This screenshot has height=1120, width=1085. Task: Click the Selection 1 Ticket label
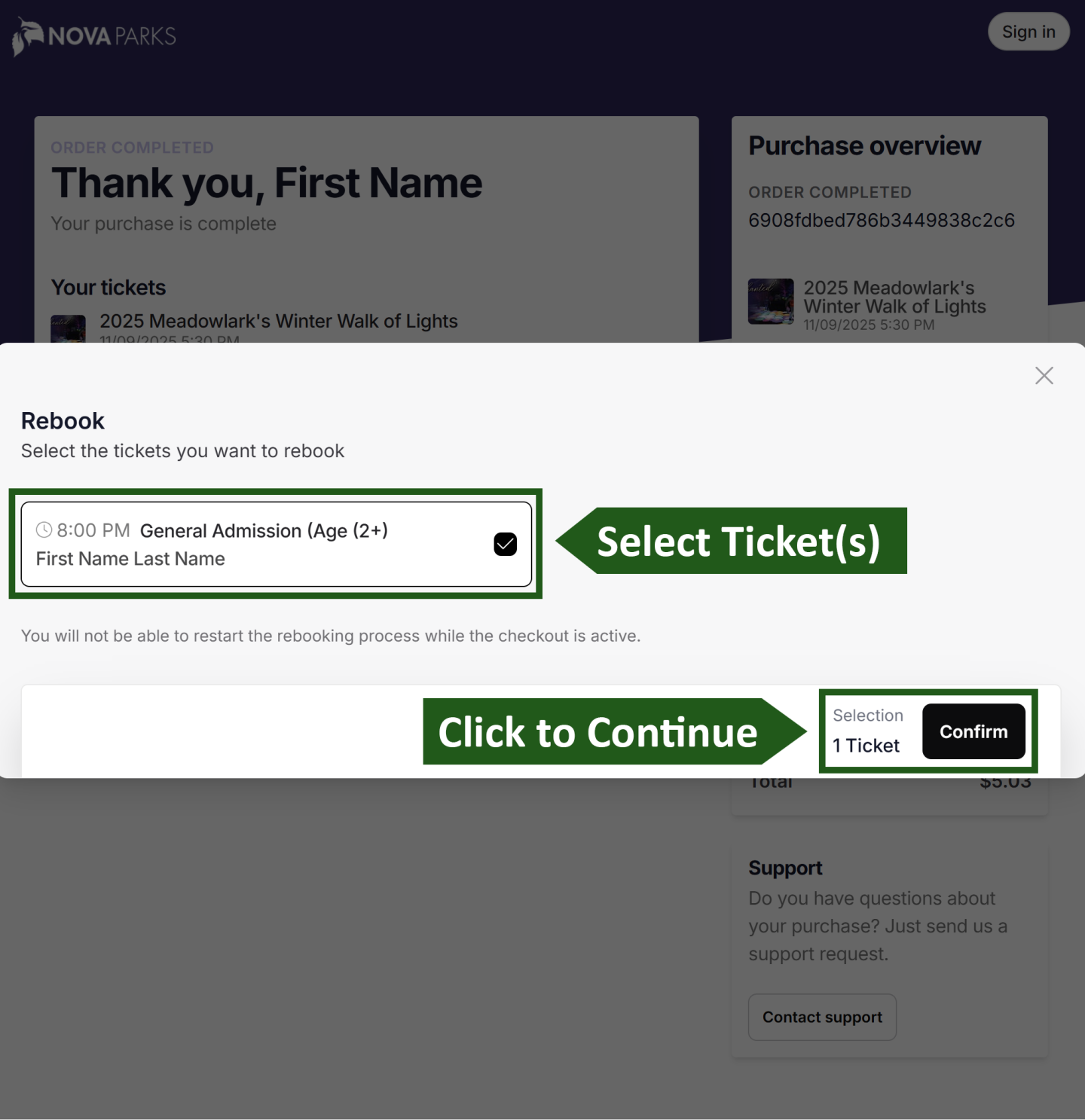[868, 731]
